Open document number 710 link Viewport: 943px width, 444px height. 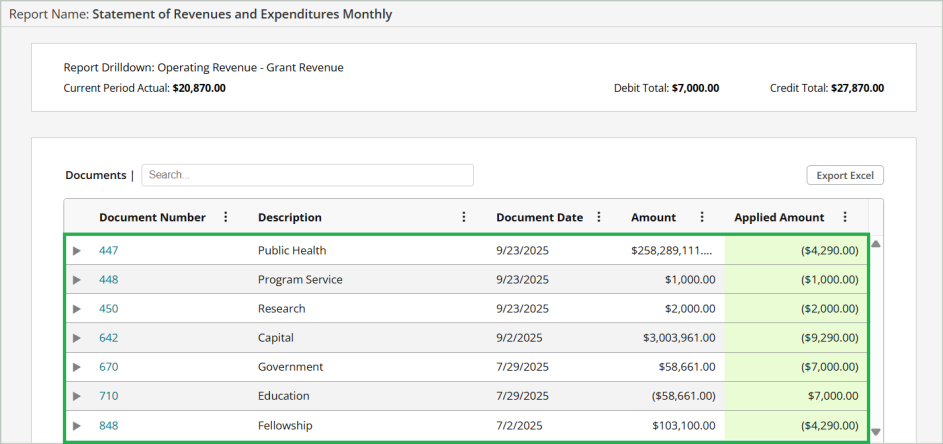click(108, 396)
